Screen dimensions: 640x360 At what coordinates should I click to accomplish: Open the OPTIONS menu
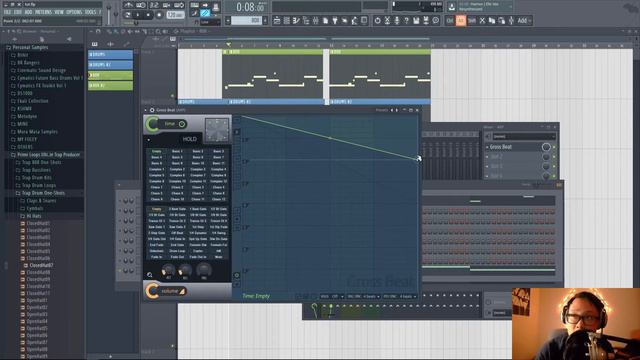click(x=74, y=12)
